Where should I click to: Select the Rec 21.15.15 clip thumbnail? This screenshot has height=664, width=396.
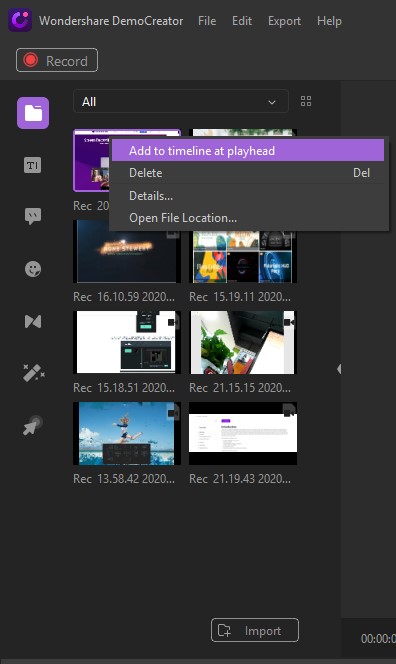tap(243, 342)
